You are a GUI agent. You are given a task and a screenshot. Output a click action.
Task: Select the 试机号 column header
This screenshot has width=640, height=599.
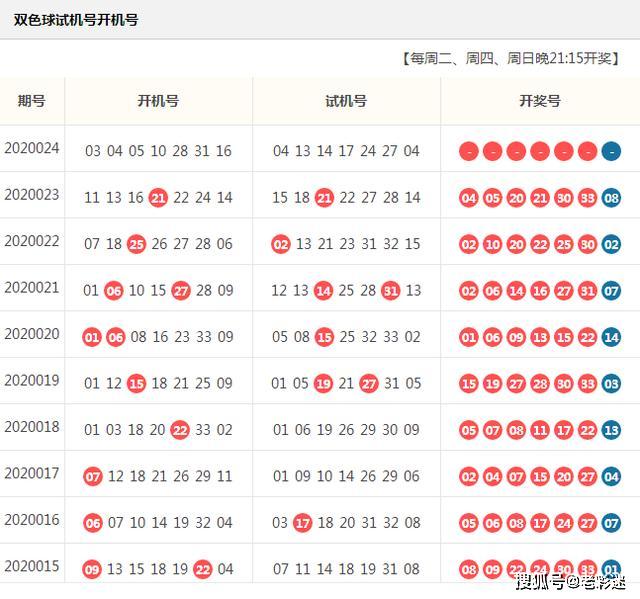coord(346,100)
